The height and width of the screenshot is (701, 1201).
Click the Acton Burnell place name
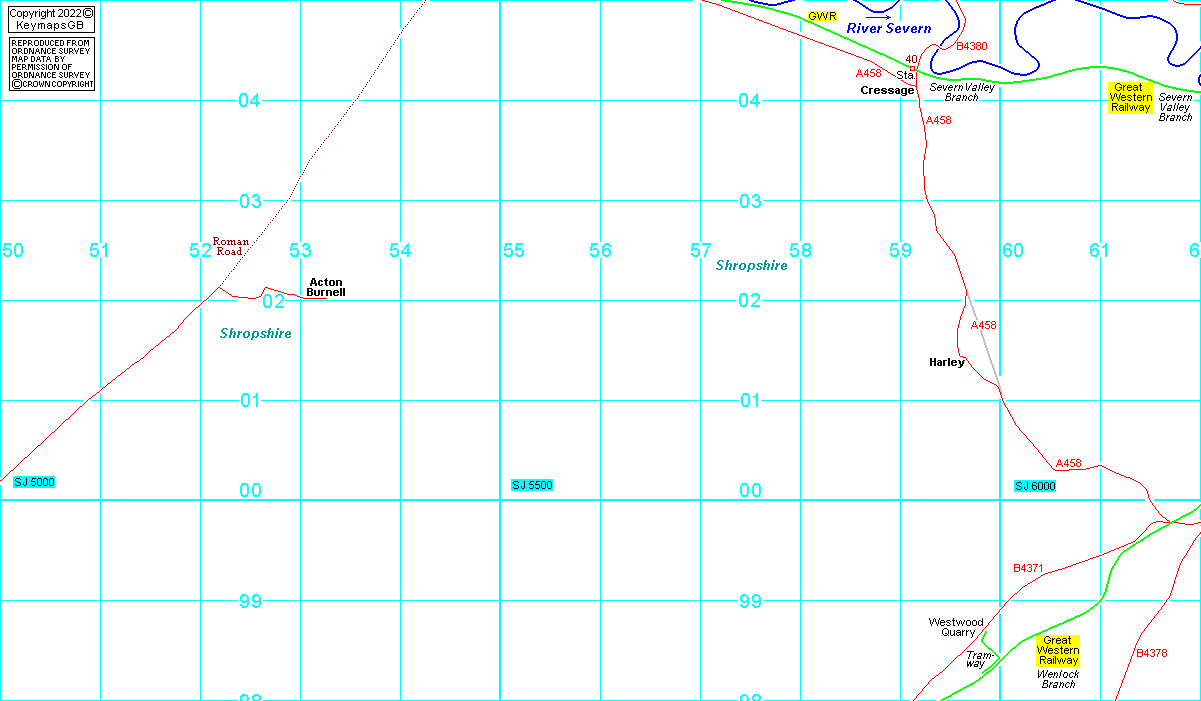pyautogui.click(x=326, y=287)
